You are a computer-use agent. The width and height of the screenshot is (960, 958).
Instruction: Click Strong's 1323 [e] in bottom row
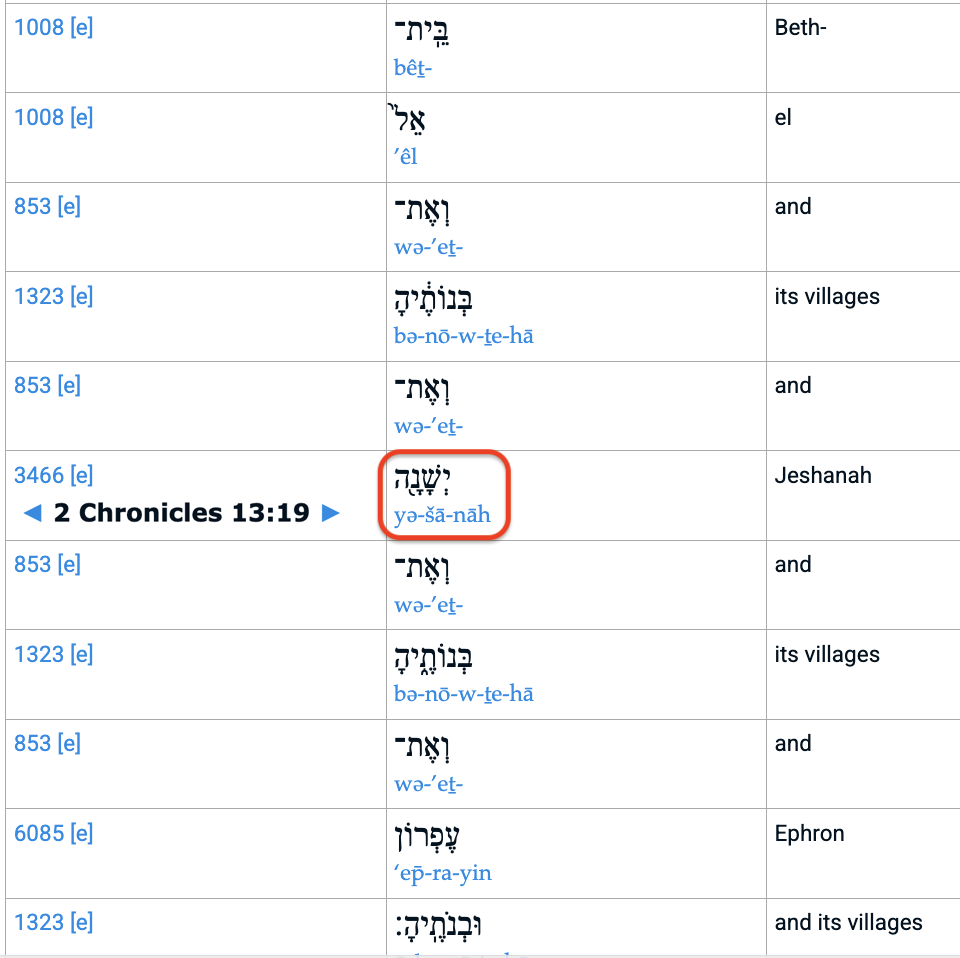pos(54,922)
